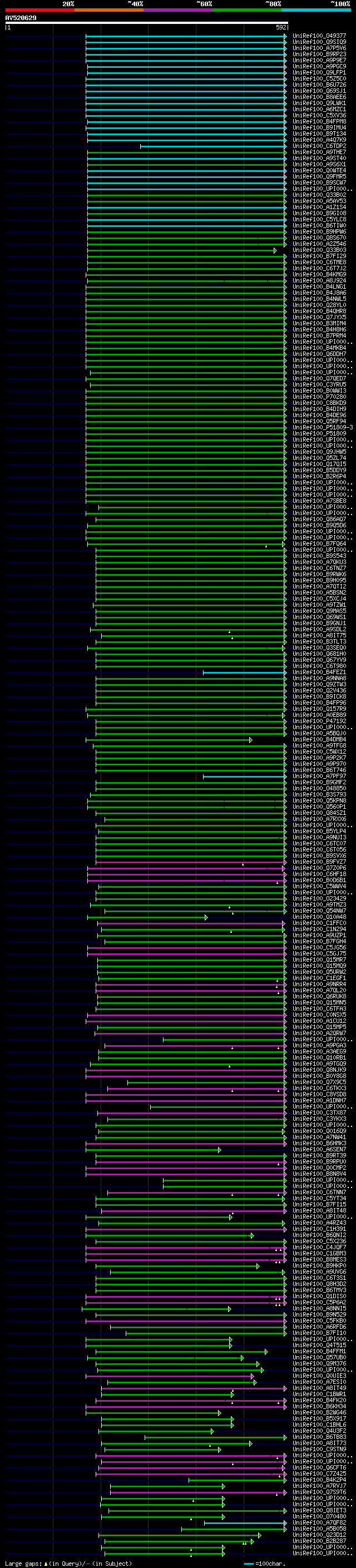Click the red 20% identity color segment

pos(39,10)
